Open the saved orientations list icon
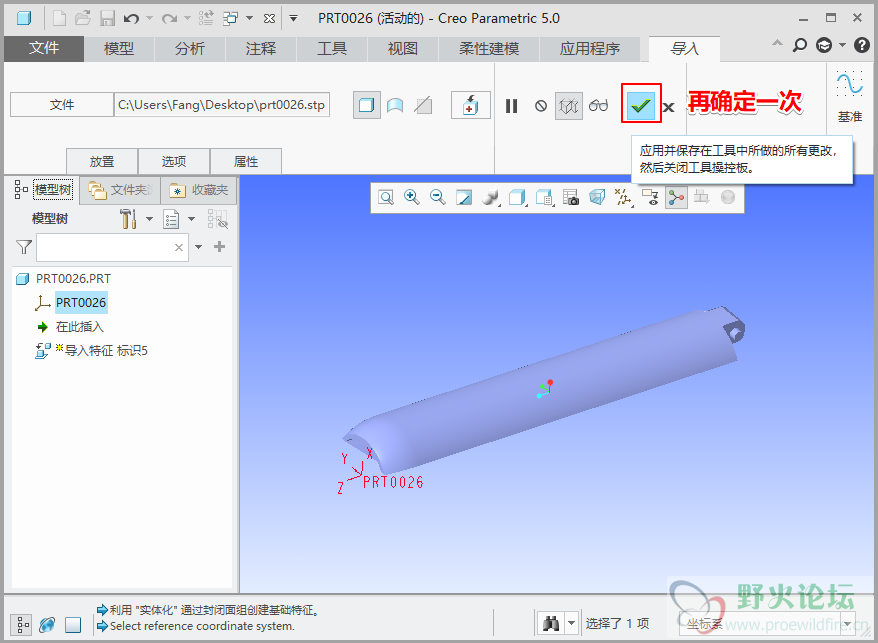The width and height of the screenshot is (878, 643). pyautogui.click(x=544, y=197)
